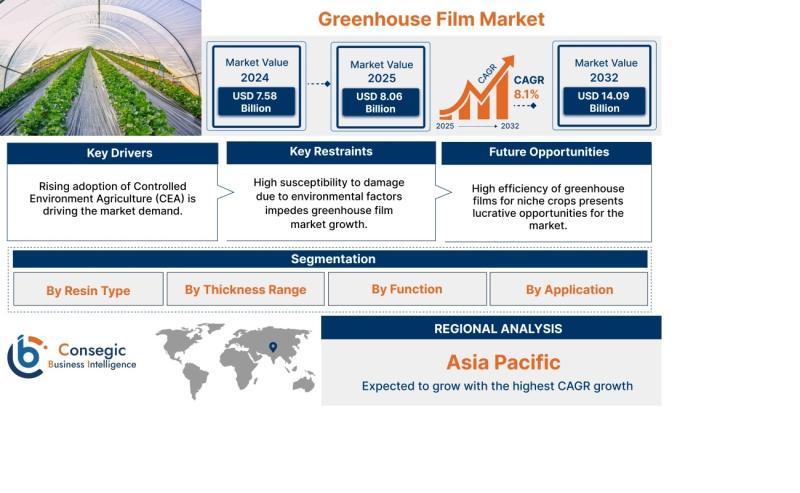The width and height of the screenshot is (800, 493).
Task: Click the 2025 year label under chart
Action: (x=445, y=126)
